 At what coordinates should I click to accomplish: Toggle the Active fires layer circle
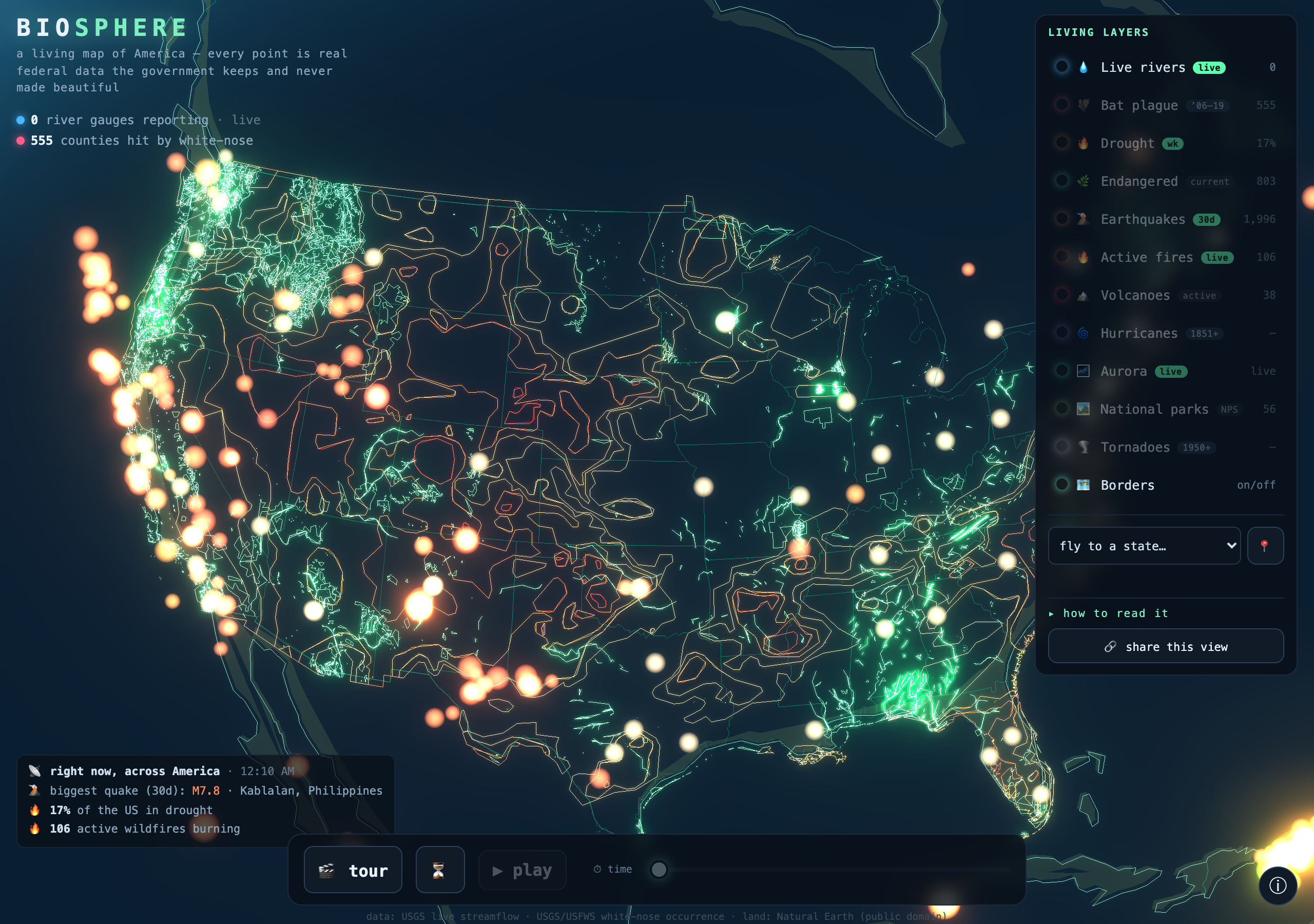coord(1061,256)
